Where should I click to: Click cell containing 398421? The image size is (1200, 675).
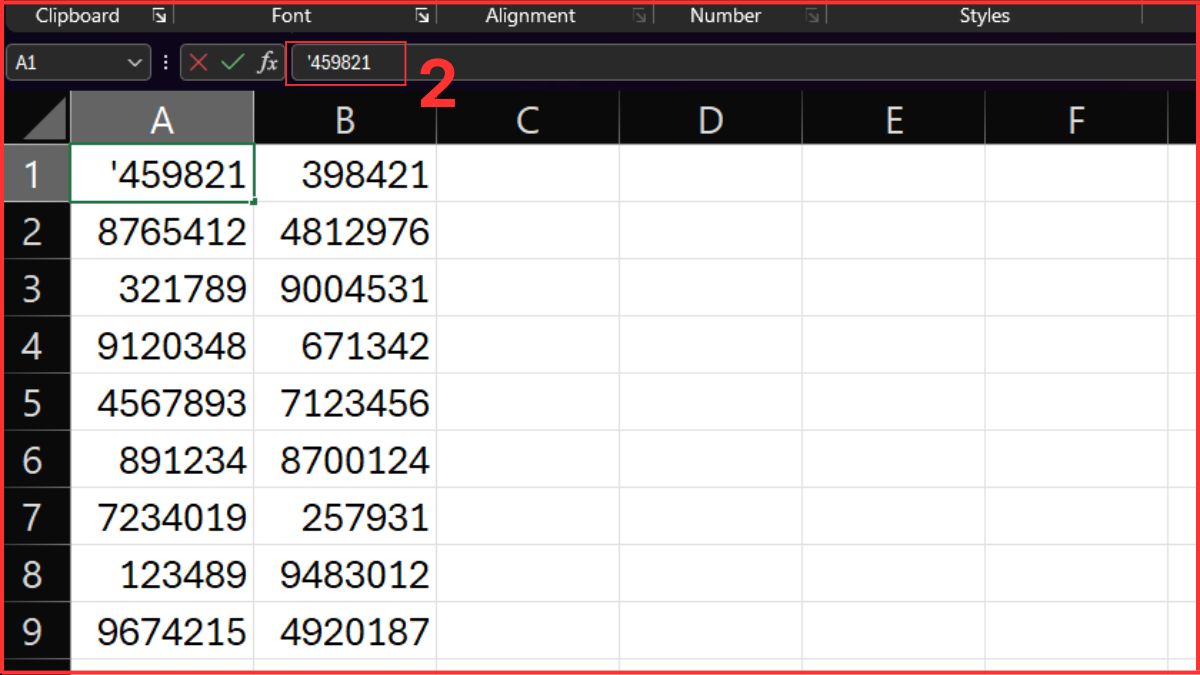point(345,174)
